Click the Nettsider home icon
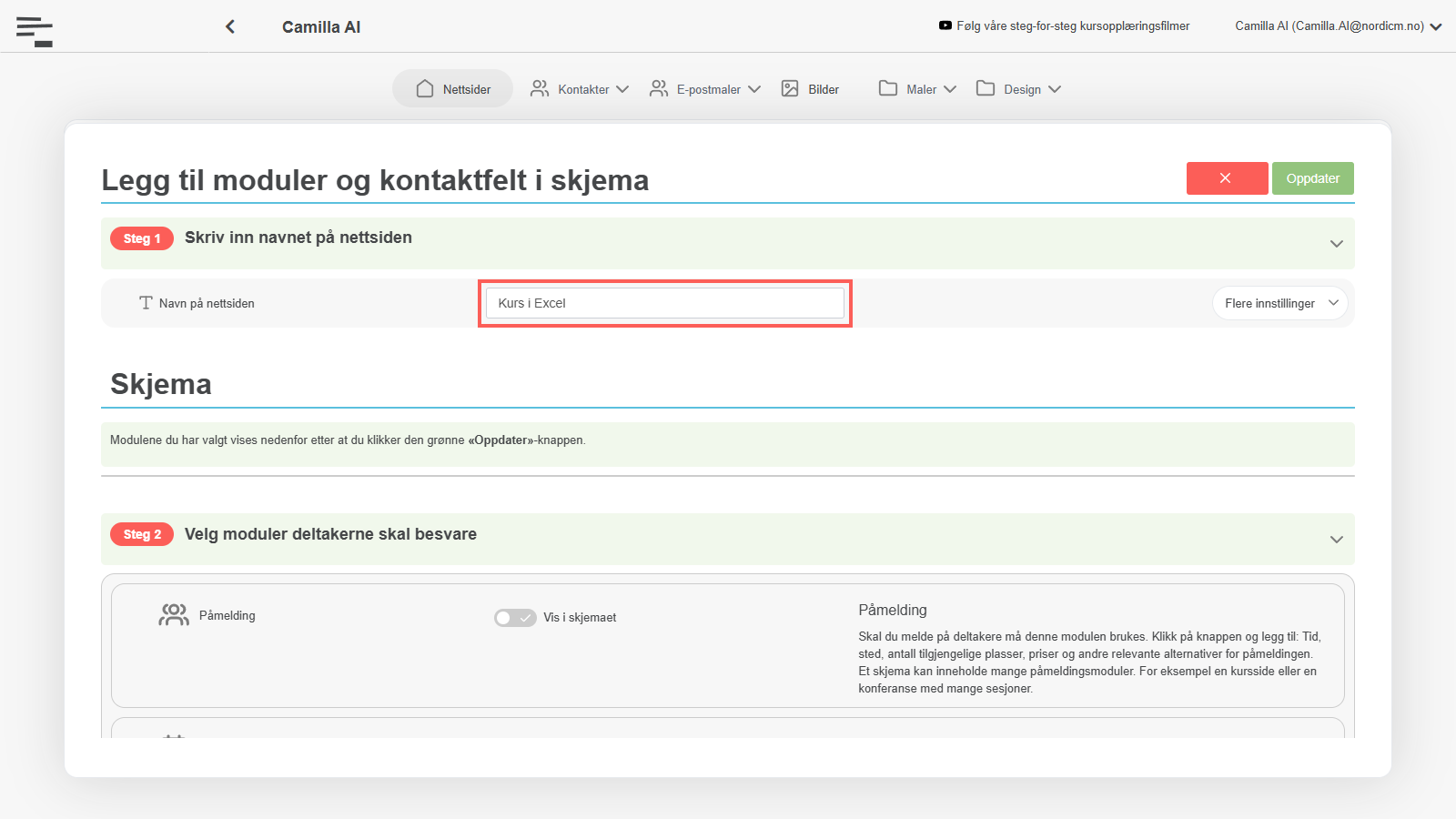The width and height of the screenshot is (1456, 819). (x=425, y=88)
